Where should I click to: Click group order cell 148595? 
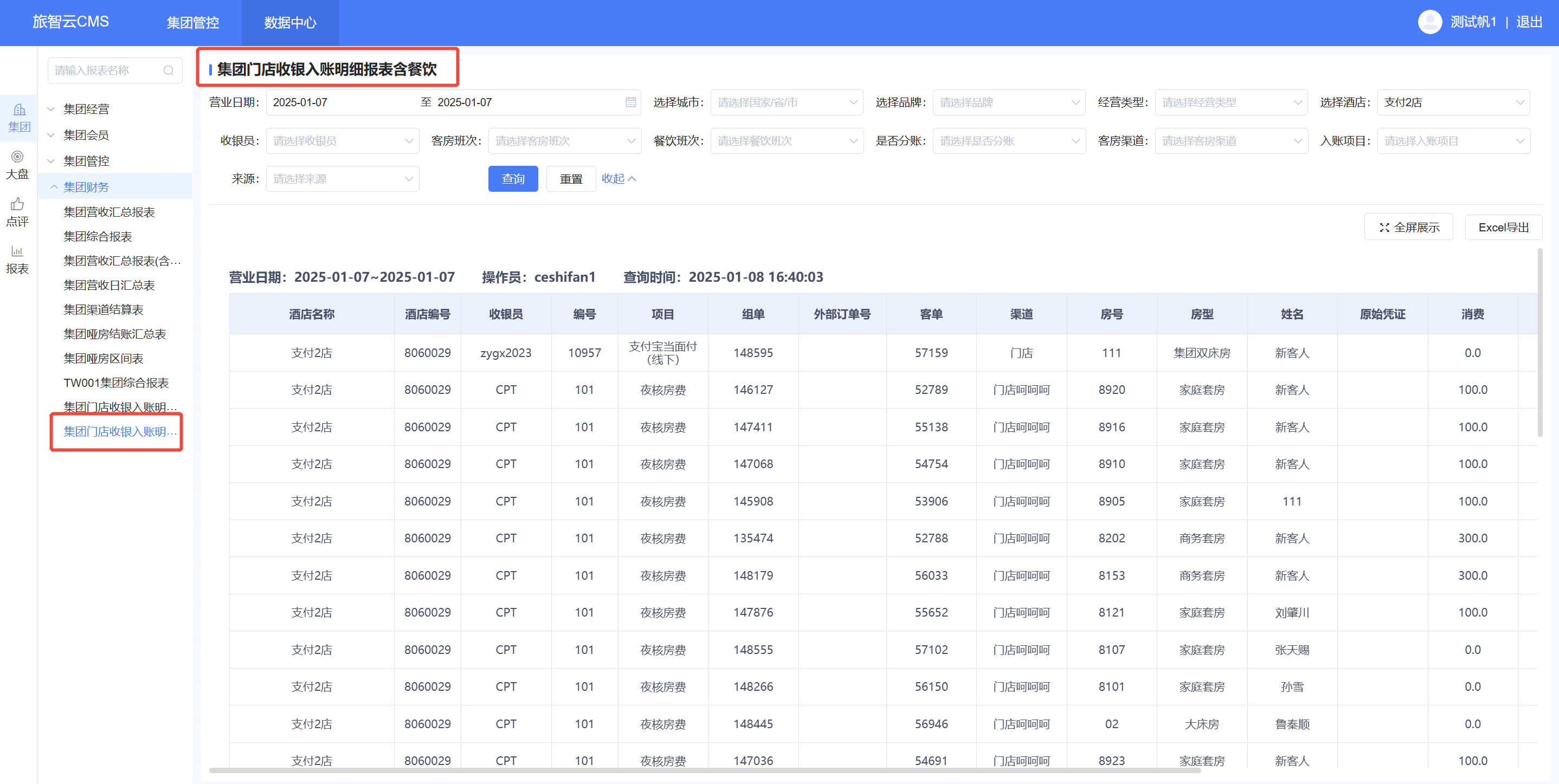753,353
